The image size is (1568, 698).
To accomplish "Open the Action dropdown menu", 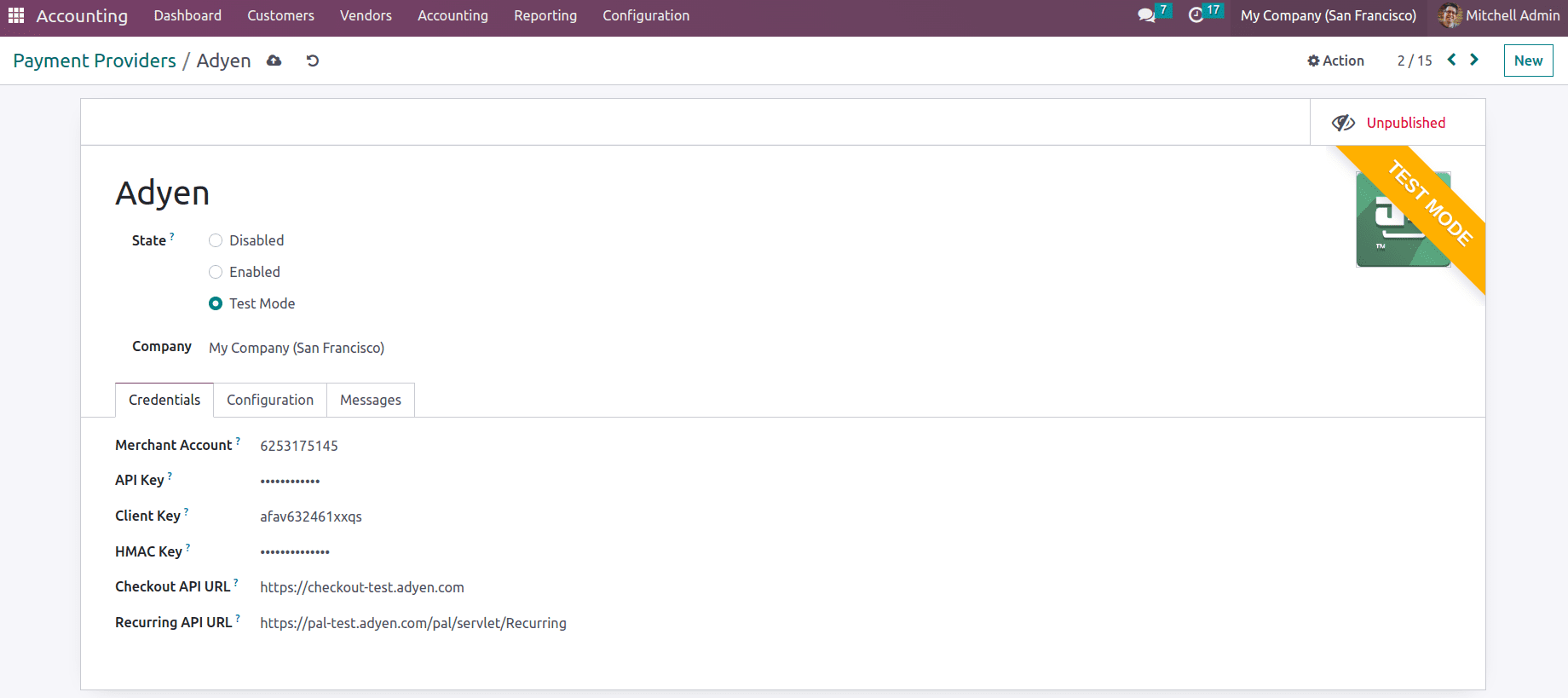I will [1335, 61].
